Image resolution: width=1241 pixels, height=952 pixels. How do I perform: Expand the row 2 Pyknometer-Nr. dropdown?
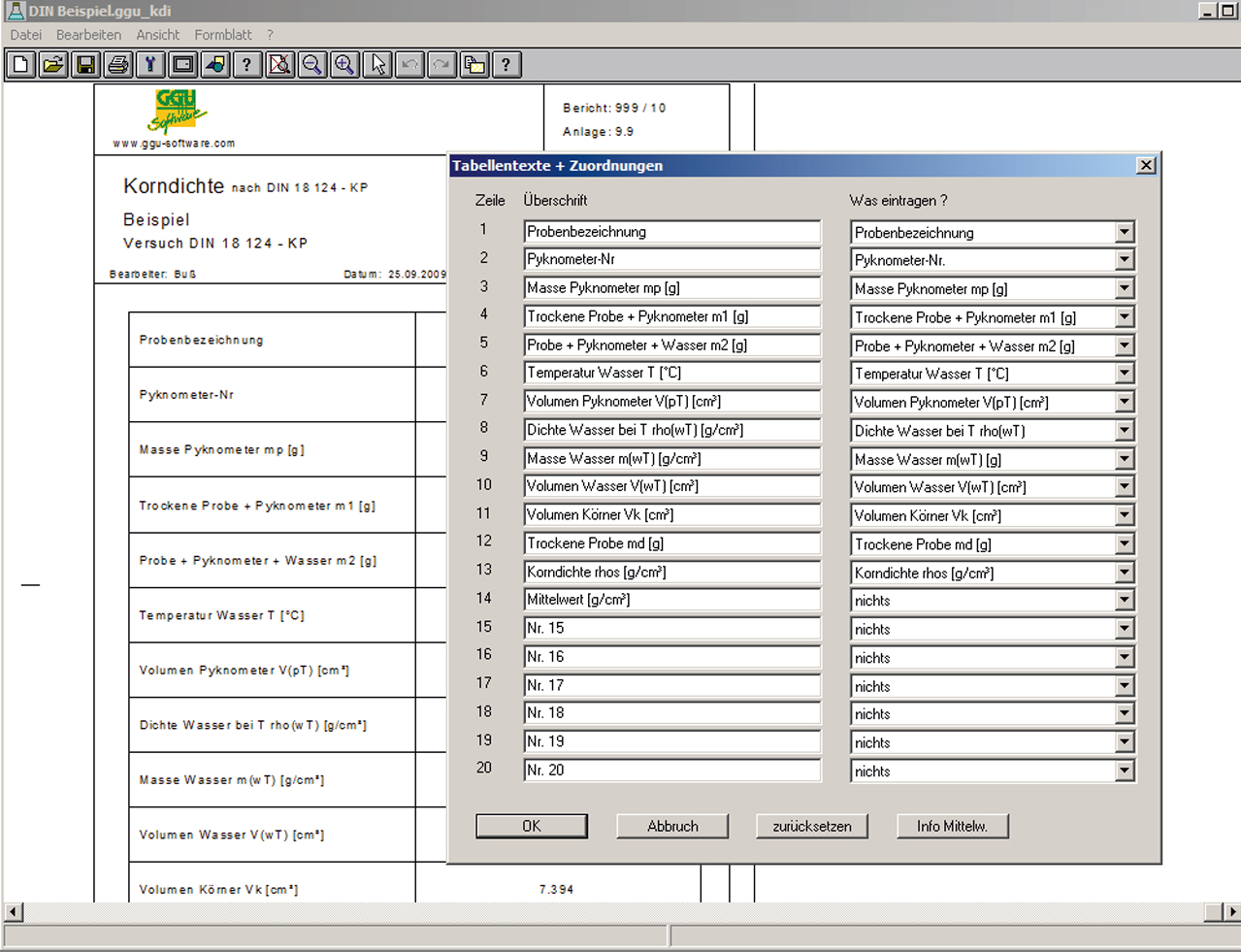tap(1125, 260)
